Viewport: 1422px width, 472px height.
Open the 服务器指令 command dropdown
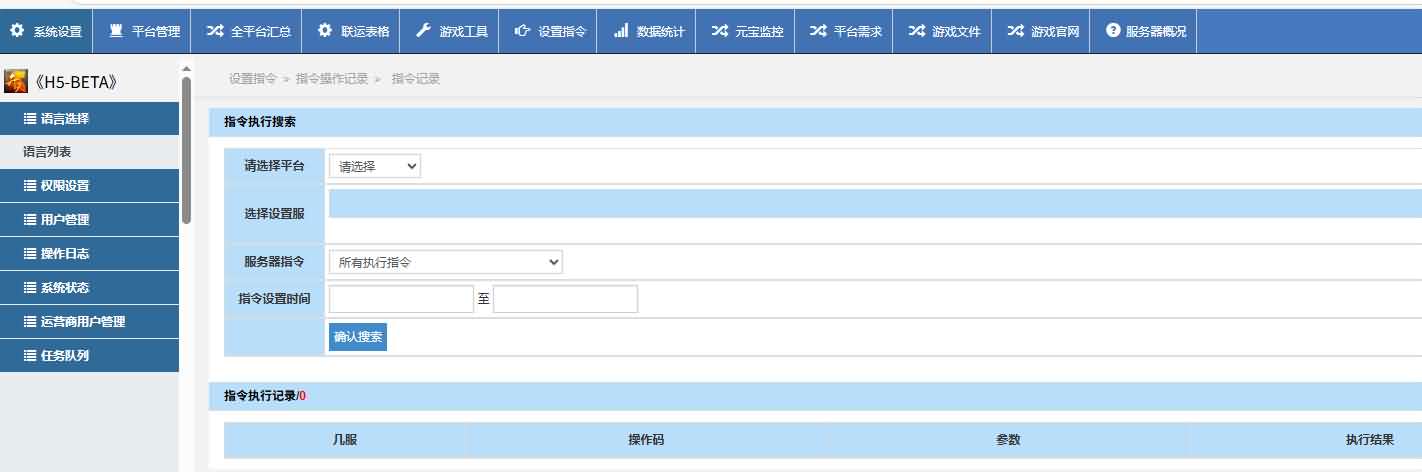coord(445,262)
